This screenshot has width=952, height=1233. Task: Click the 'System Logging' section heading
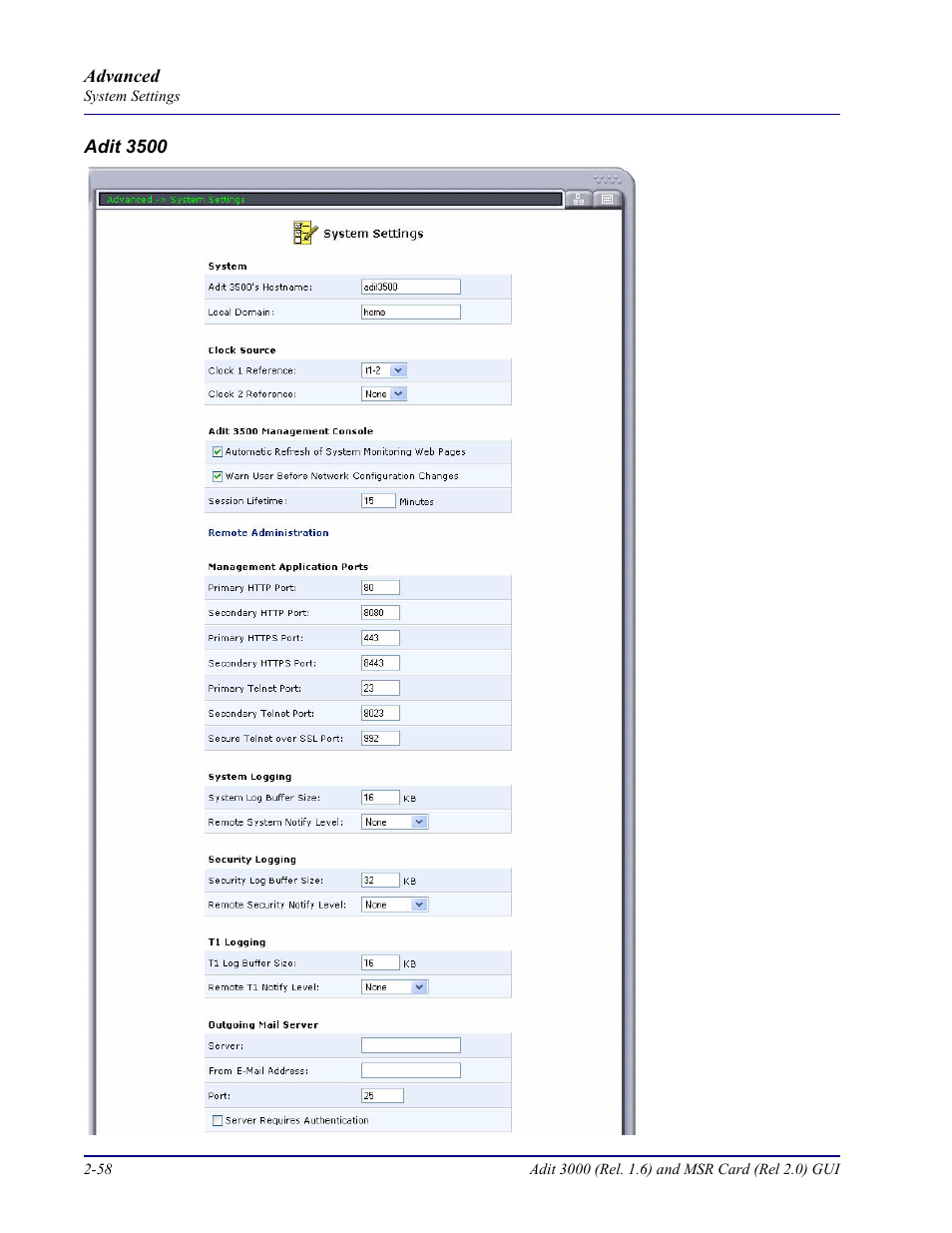(249, 777)
